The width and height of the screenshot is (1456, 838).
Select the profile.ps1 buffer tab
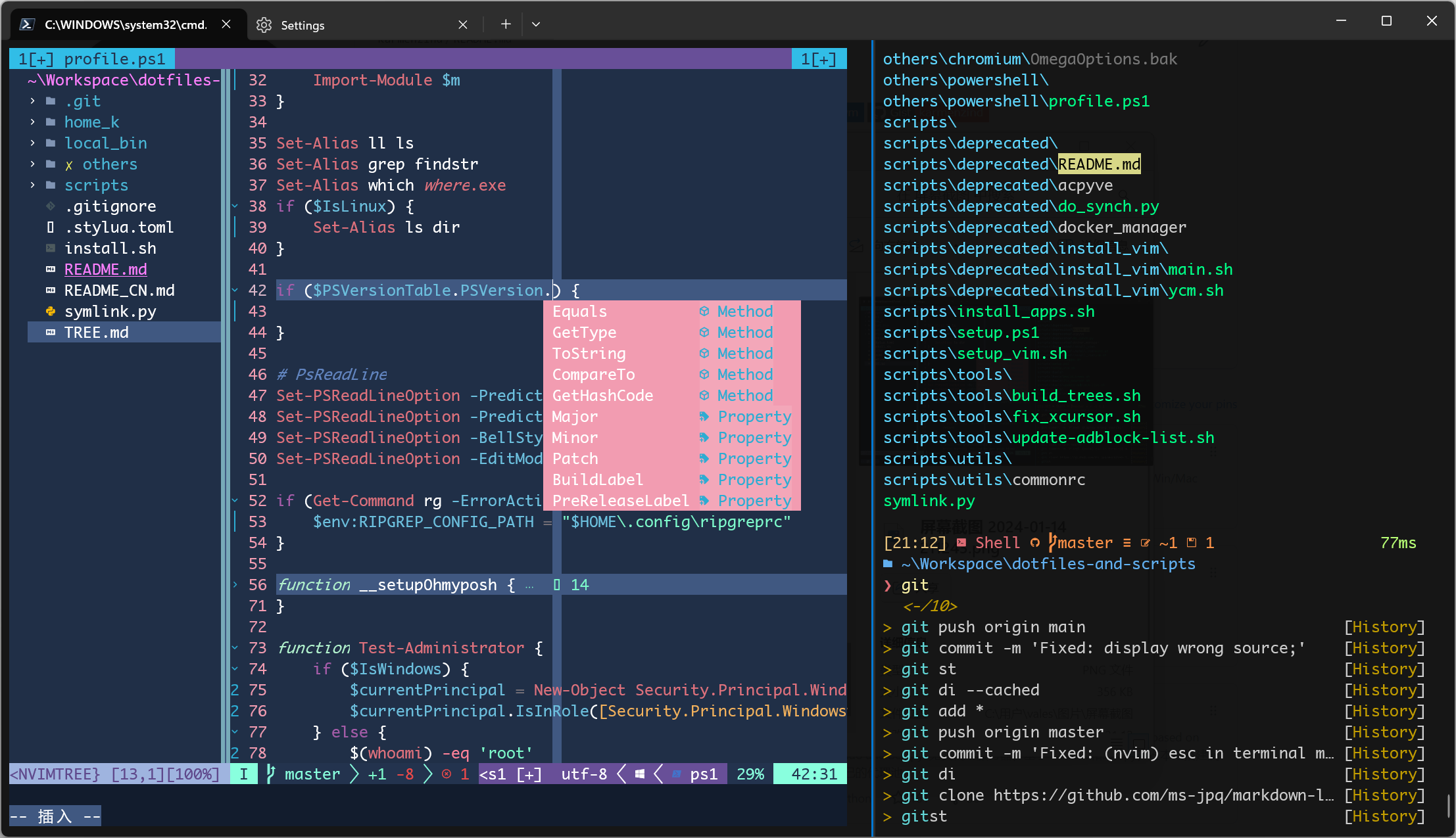[92, 59]
